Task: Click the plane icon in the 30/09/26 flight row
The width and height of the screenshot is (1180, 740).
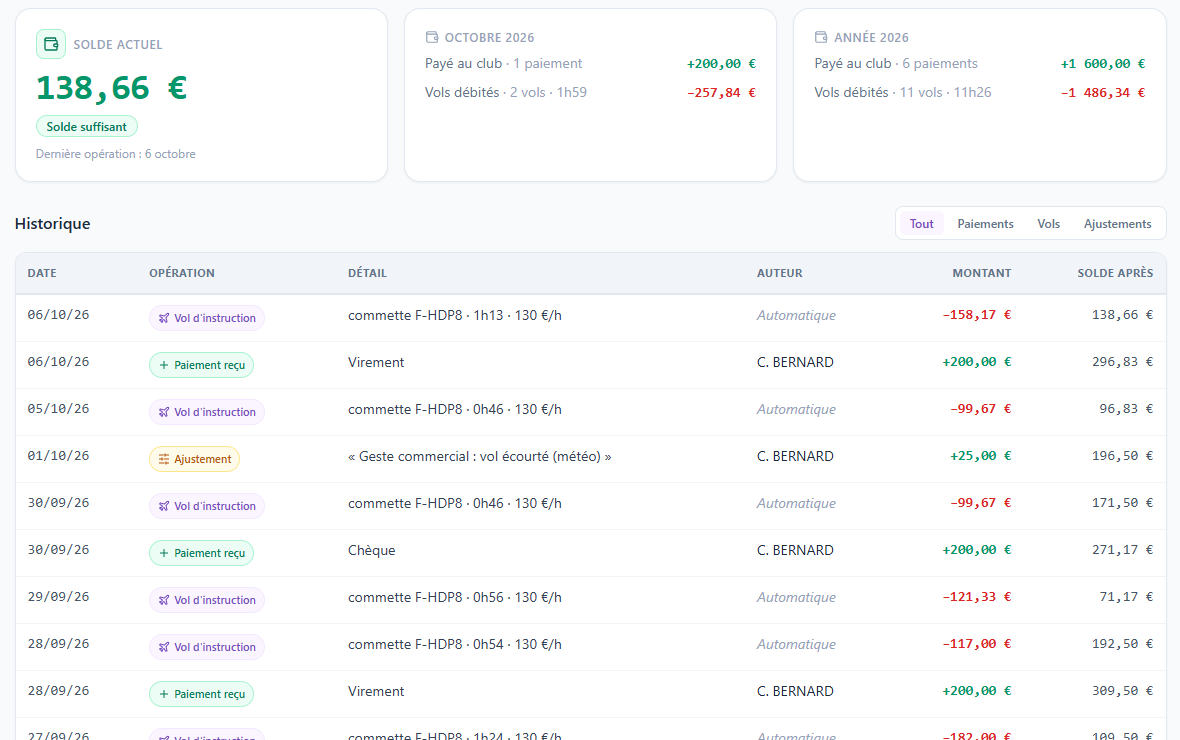Action: point(164,507)
